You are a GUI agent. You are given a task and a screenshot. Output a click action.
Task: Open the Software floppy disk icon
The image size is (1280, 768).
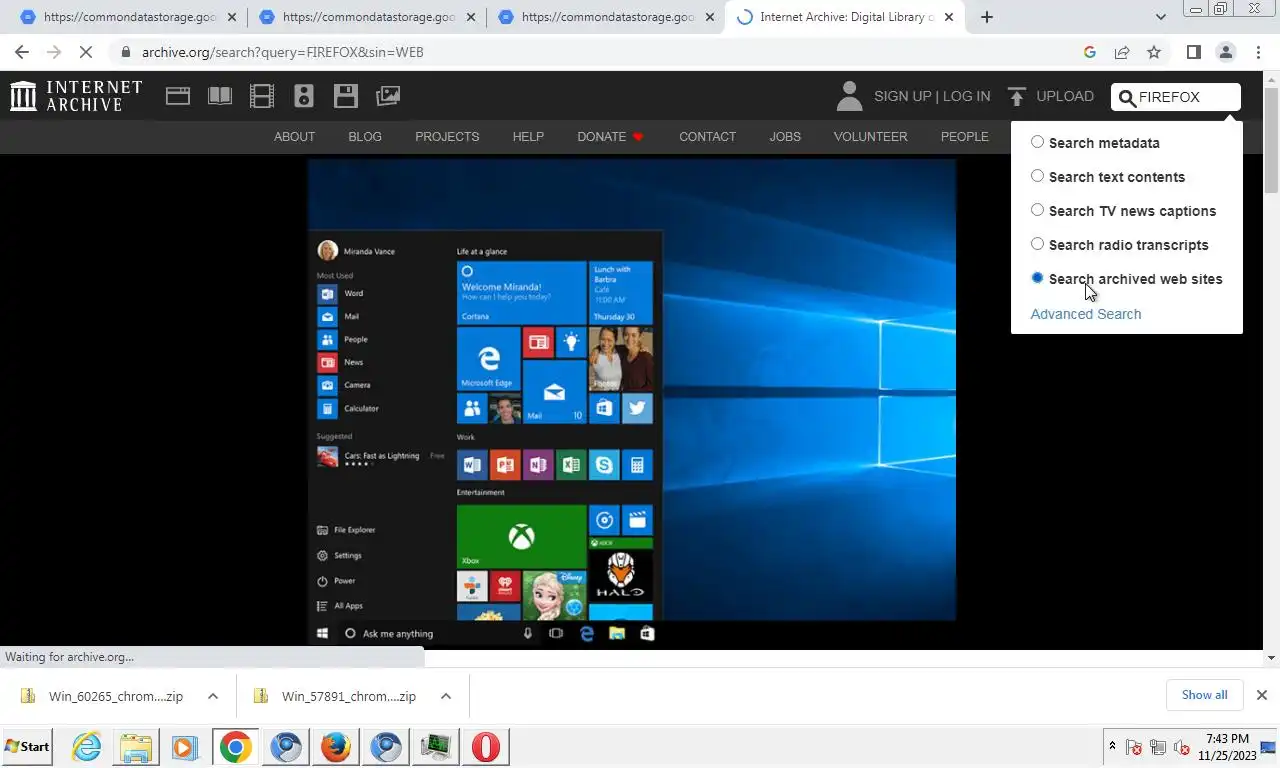346,96
